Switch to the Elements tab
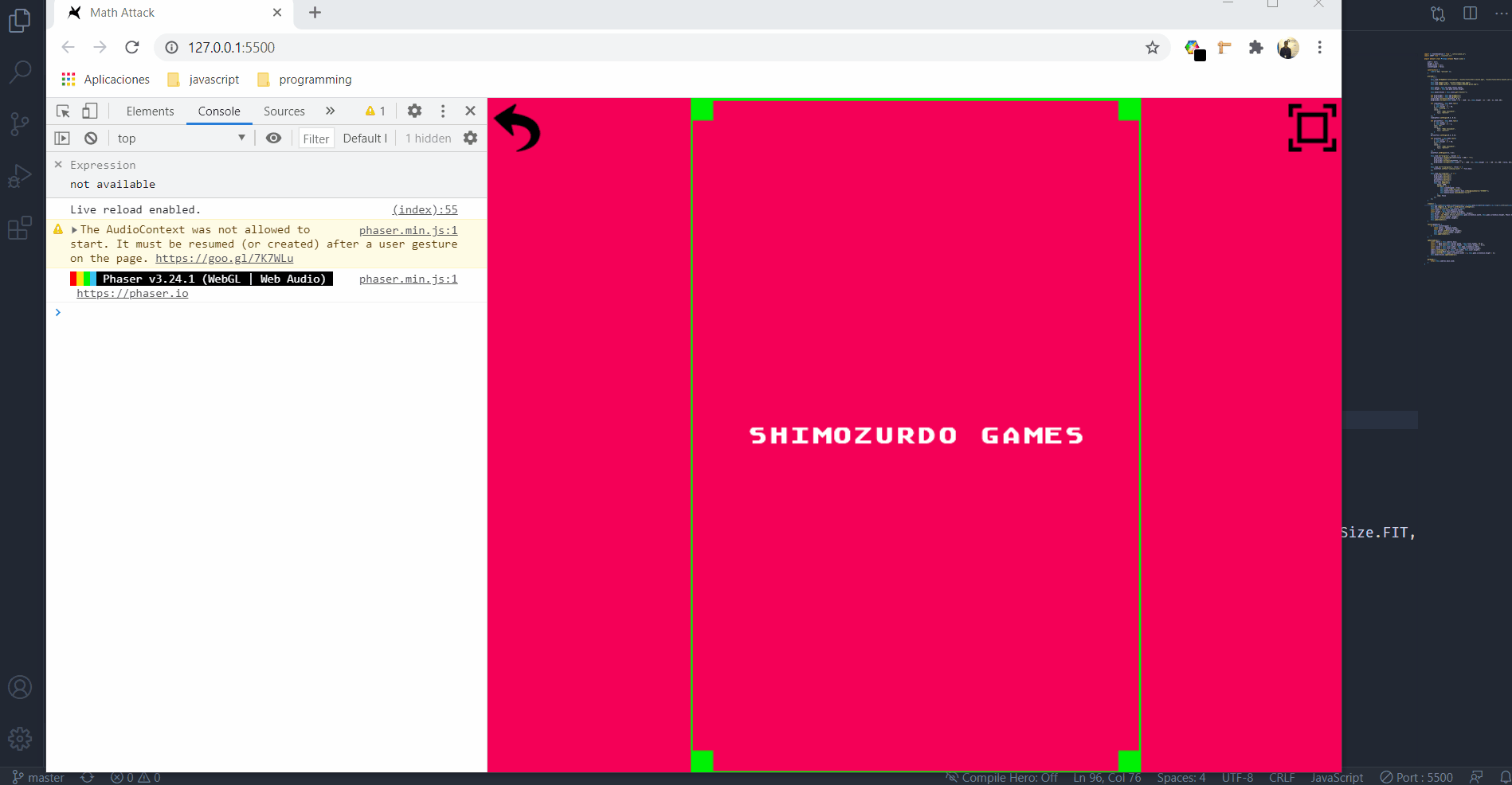Image resolution: width=1512 pixels, height=785 pixels. coord(150,111)
